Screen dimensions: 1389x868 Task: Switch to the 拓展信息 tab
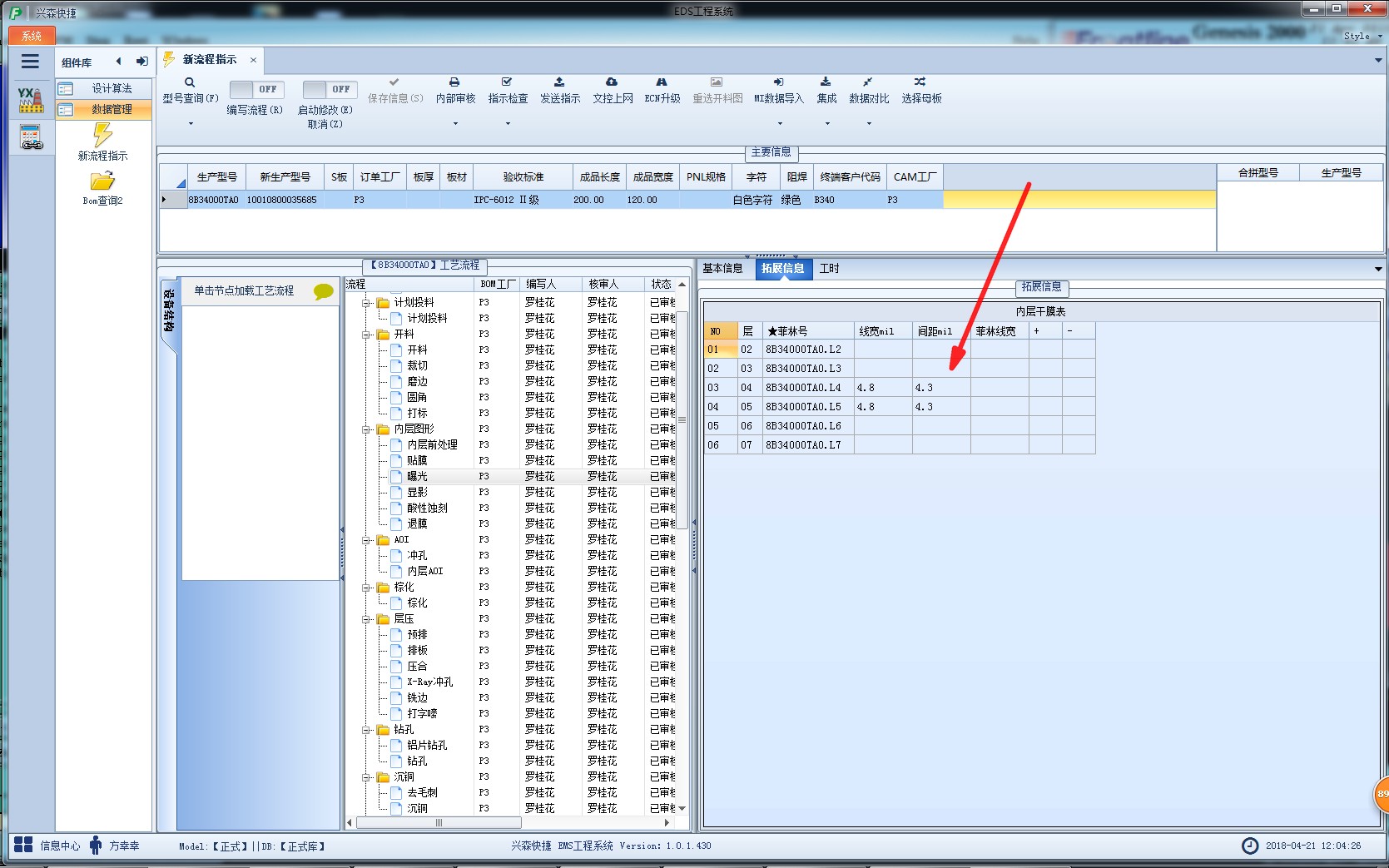click(782, 268)
